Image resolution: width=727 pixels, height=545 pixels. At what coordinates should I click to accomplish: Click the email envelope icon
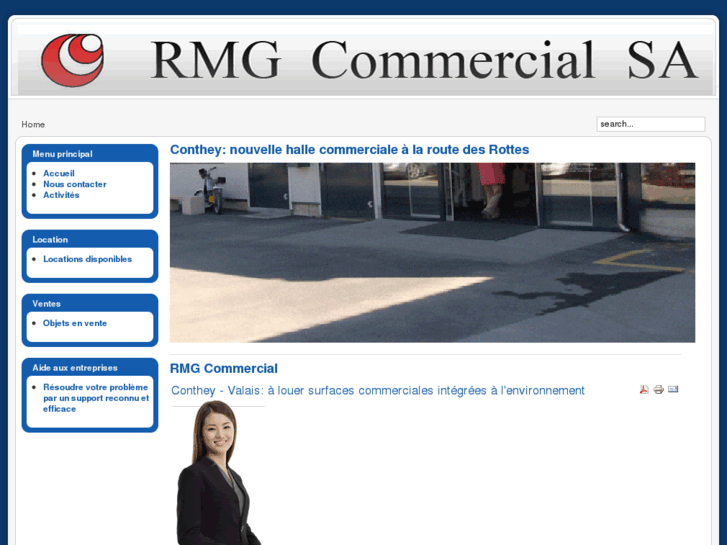click(673, 389)
